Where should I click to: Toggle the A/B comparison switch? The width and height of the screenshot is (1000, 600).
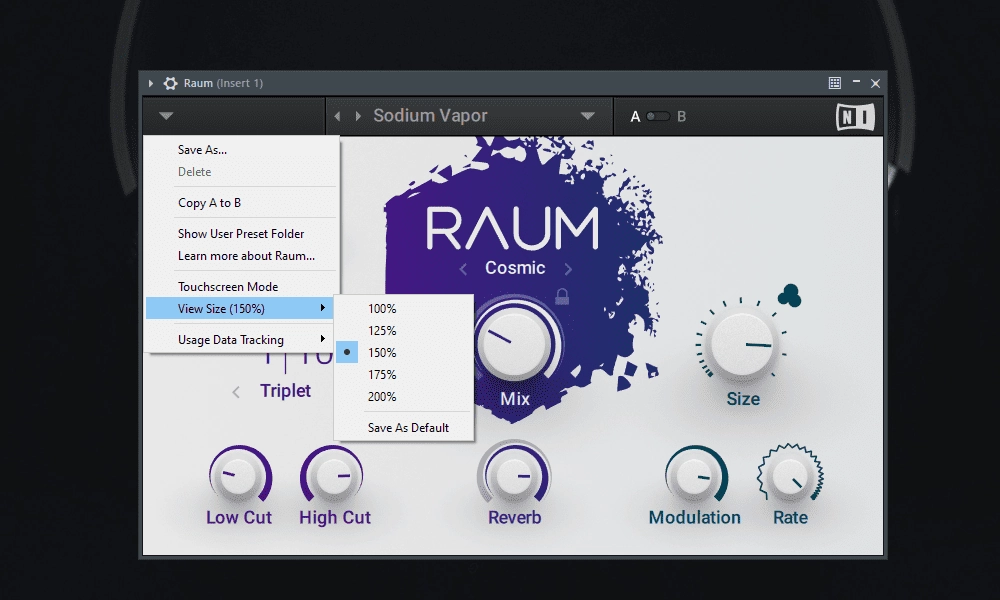pyautogui.click(x=658, y=116)
